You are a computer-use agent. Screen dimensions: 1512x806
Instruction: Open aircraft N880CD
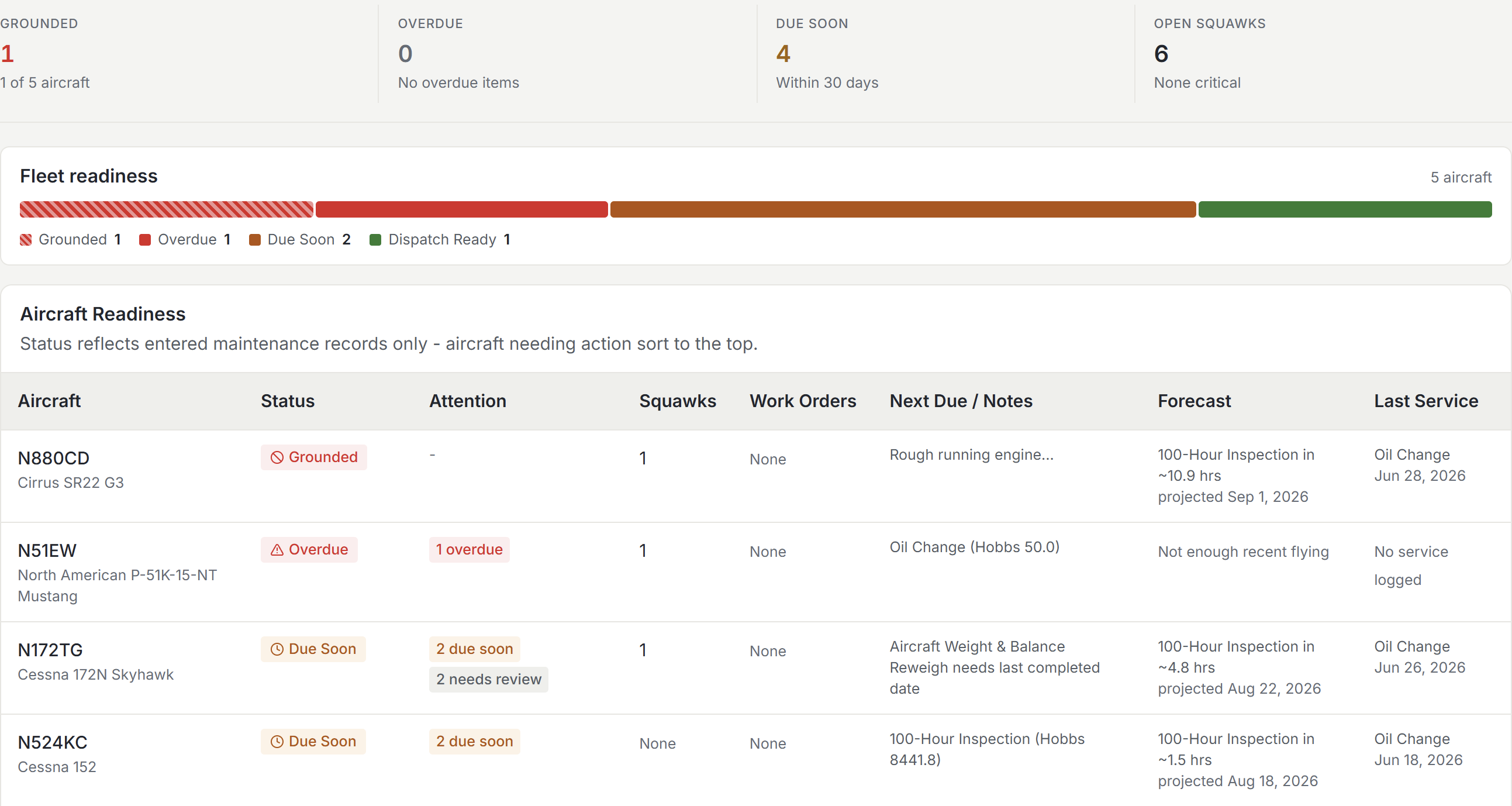click(53, 459)
